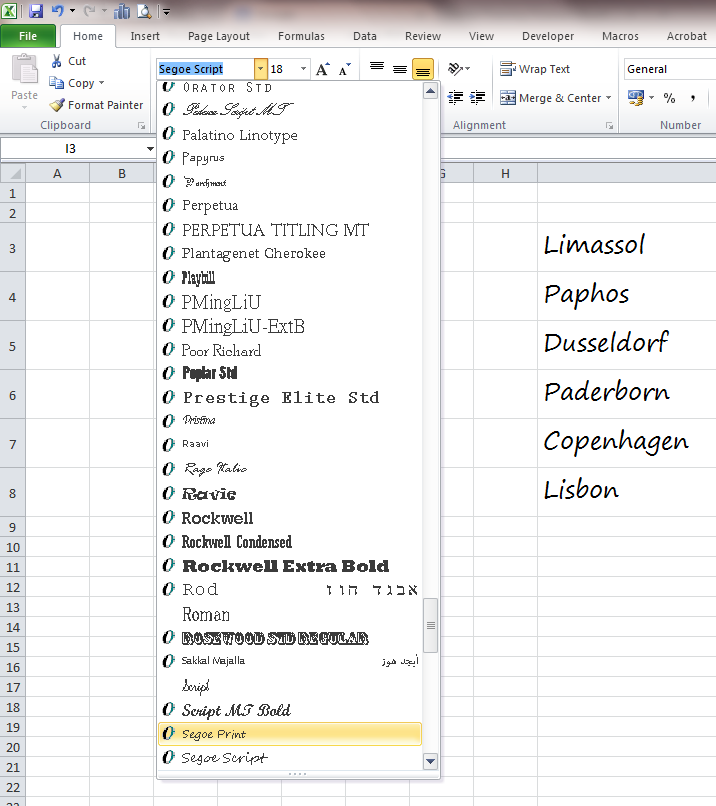Click the Copy button

tap(72, 83)
